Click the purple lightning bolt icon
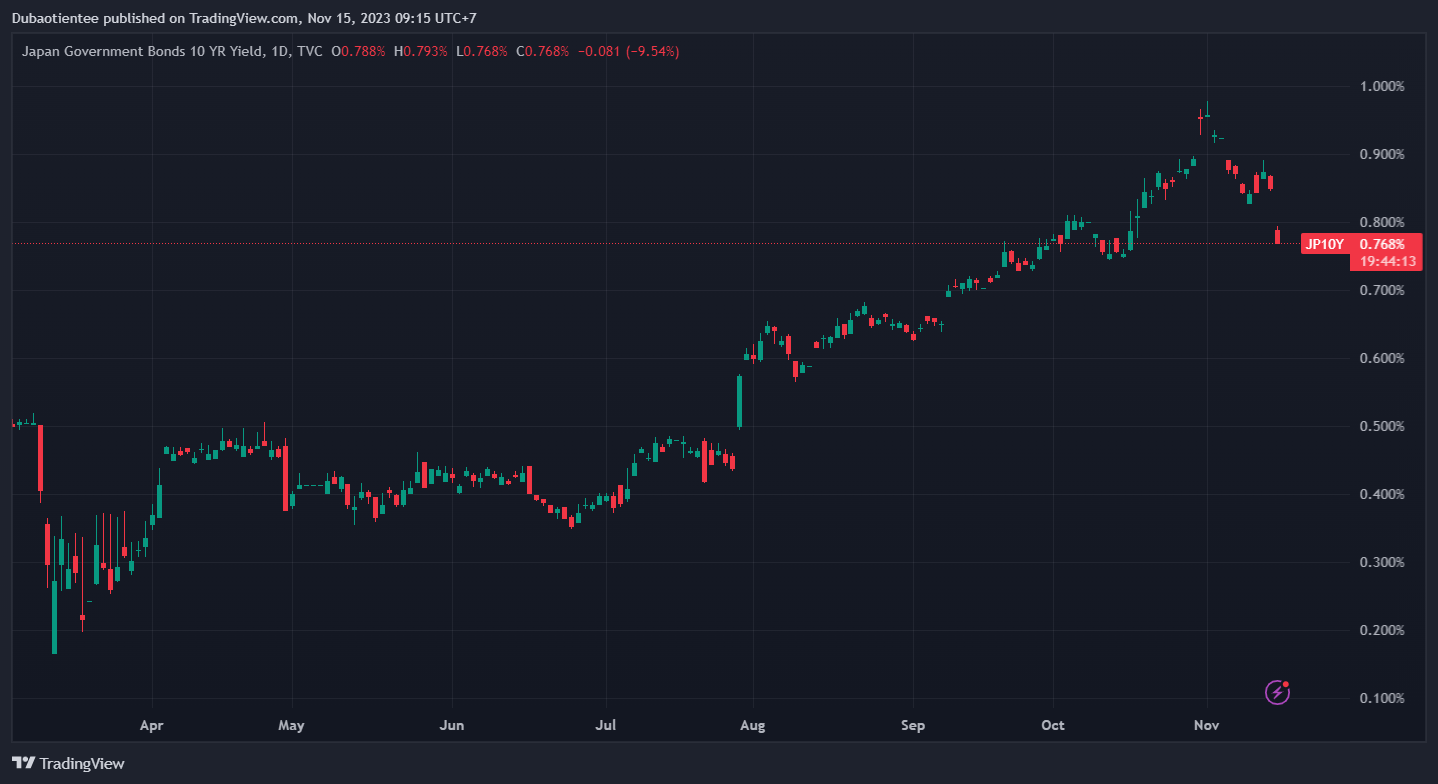 1277,691
